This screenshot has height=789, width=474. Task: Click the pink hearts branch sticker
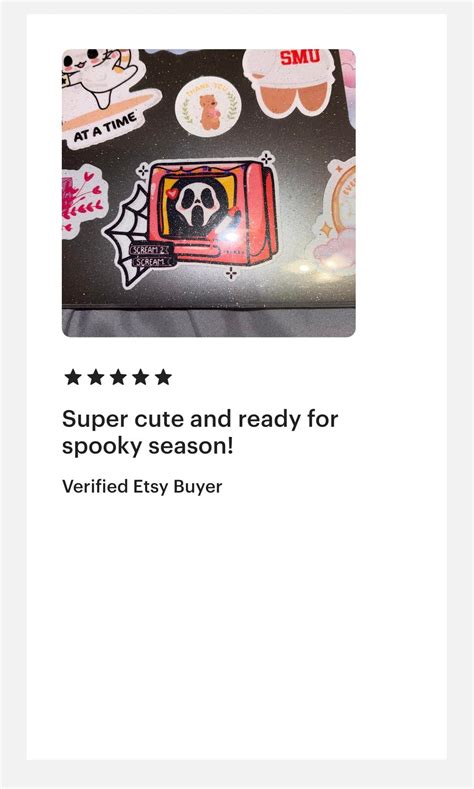tap(83, 200)
